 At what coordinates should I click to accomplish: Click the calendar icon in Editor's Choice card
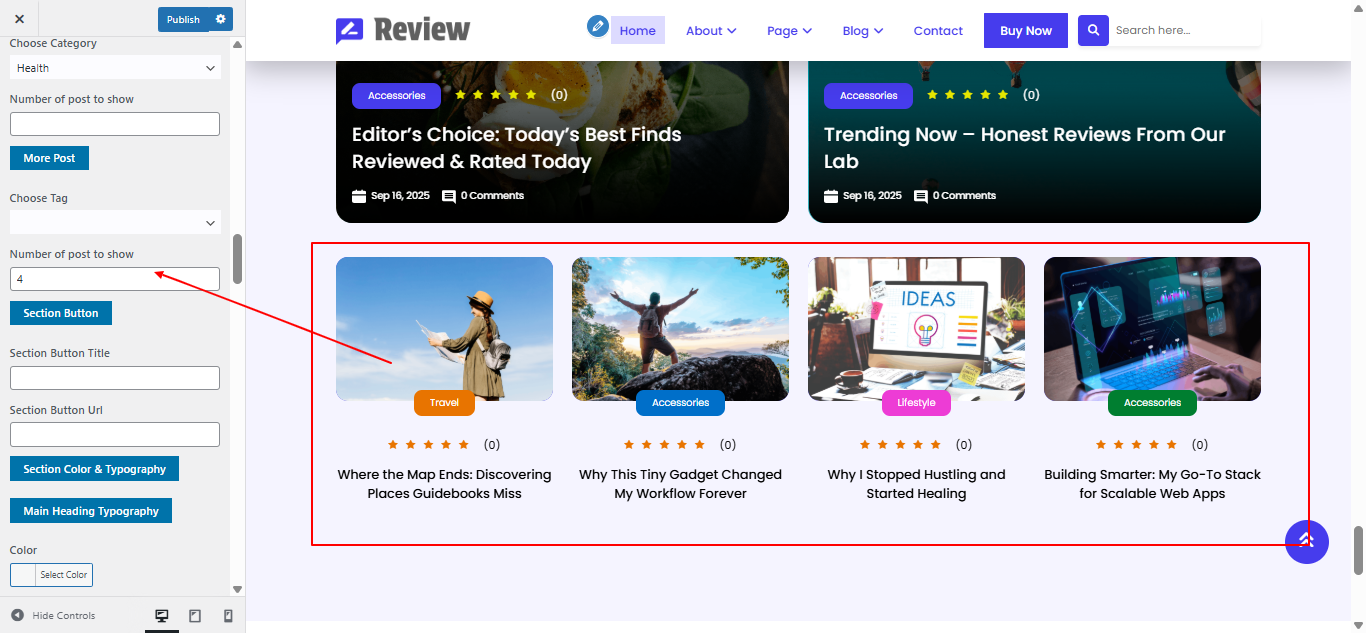tap(359, 196)
